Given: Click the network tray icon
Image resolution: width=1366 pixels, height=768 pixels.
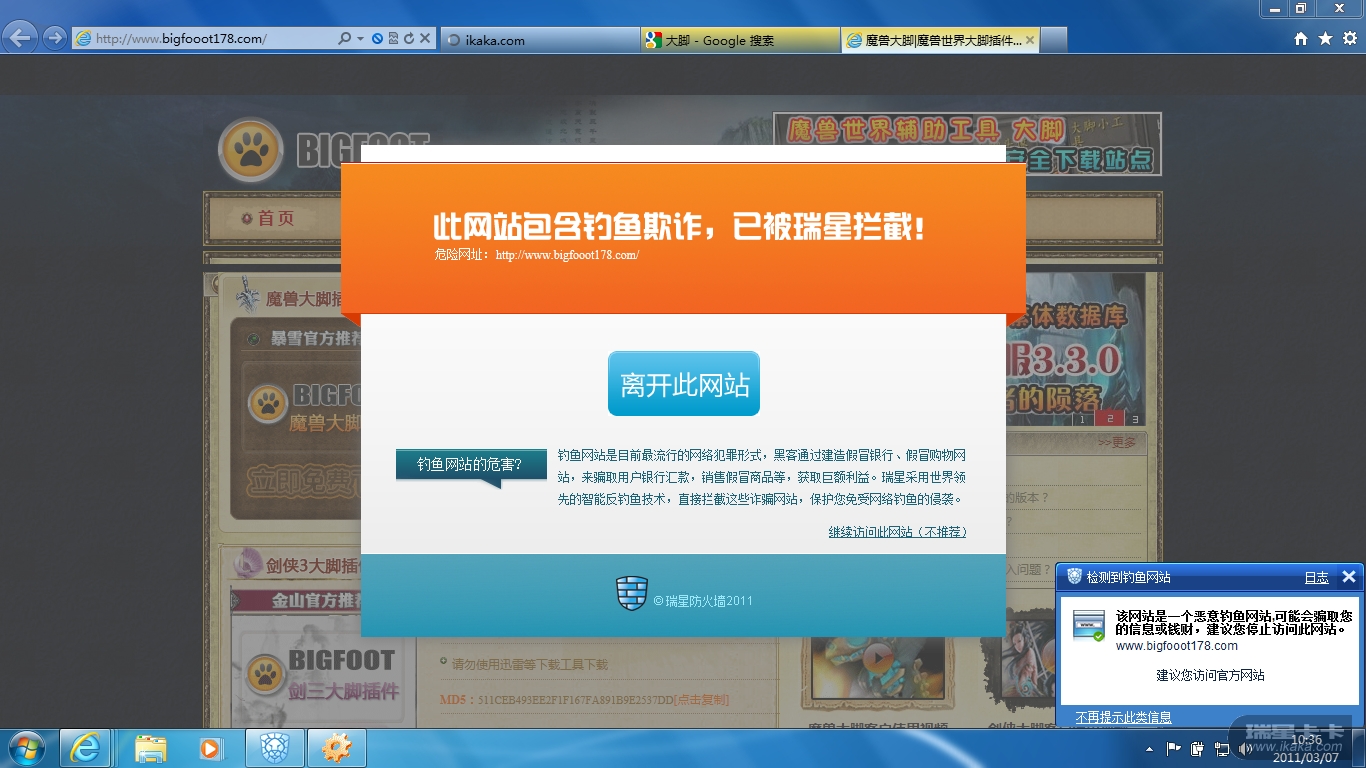Looking at the screenshot, I should click(1221, 748).
